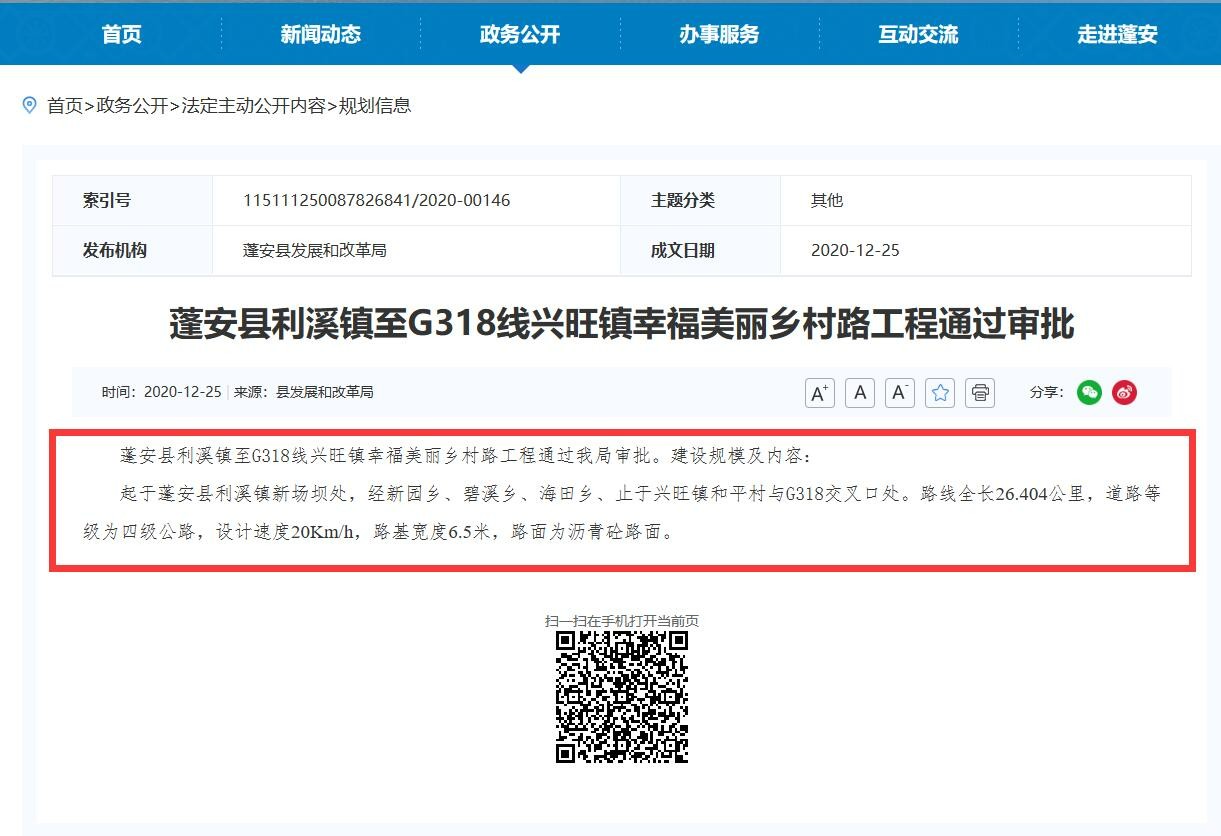Decrease font size with A- button
The width and height of the screenshot is (1221, 836).
899,393
